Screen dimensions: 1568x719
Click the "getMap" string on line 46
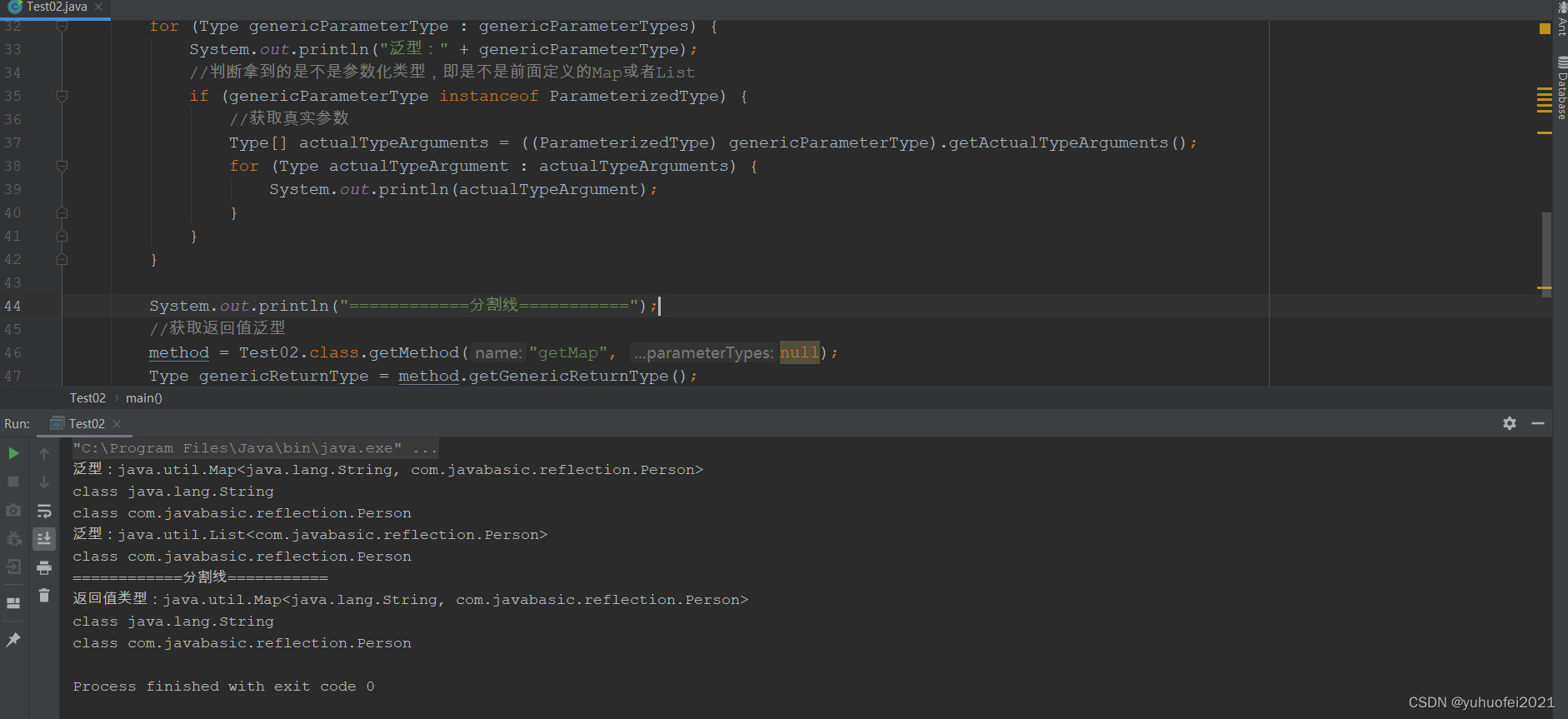coord(567,352)
